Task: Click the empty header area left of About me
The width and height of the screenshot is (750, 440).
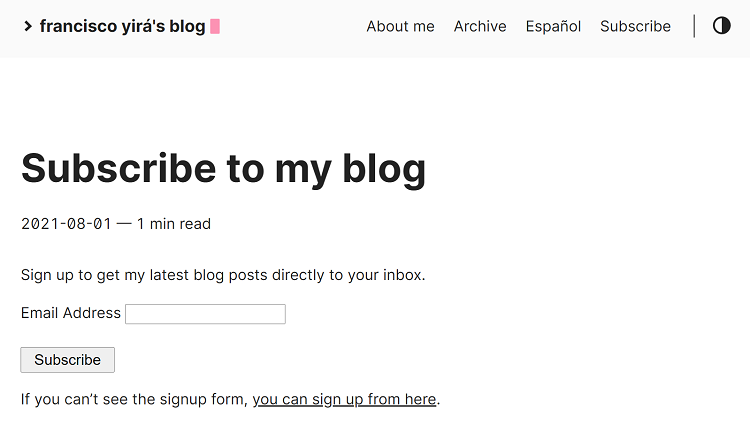Action: (290, 27)
